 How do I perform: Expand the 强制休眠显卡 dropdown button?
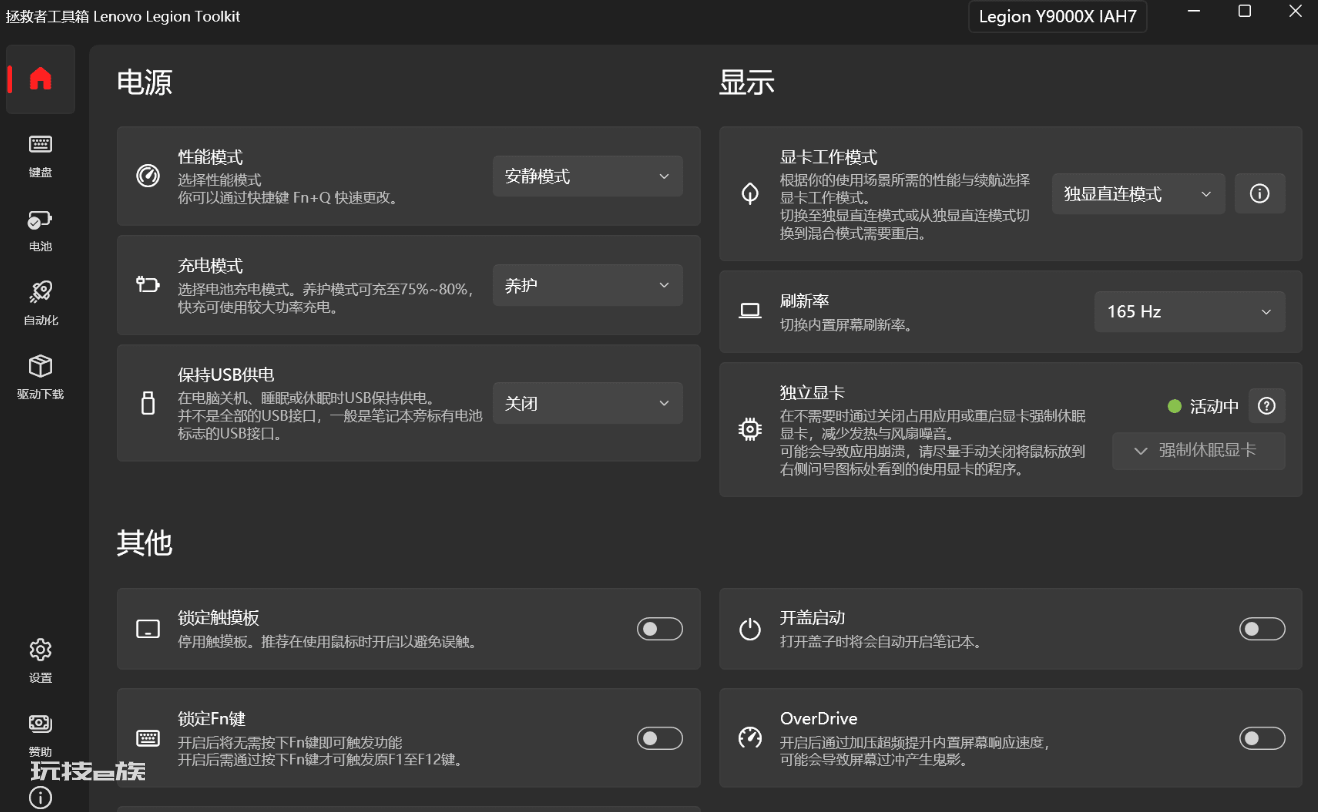[1199, 451]
